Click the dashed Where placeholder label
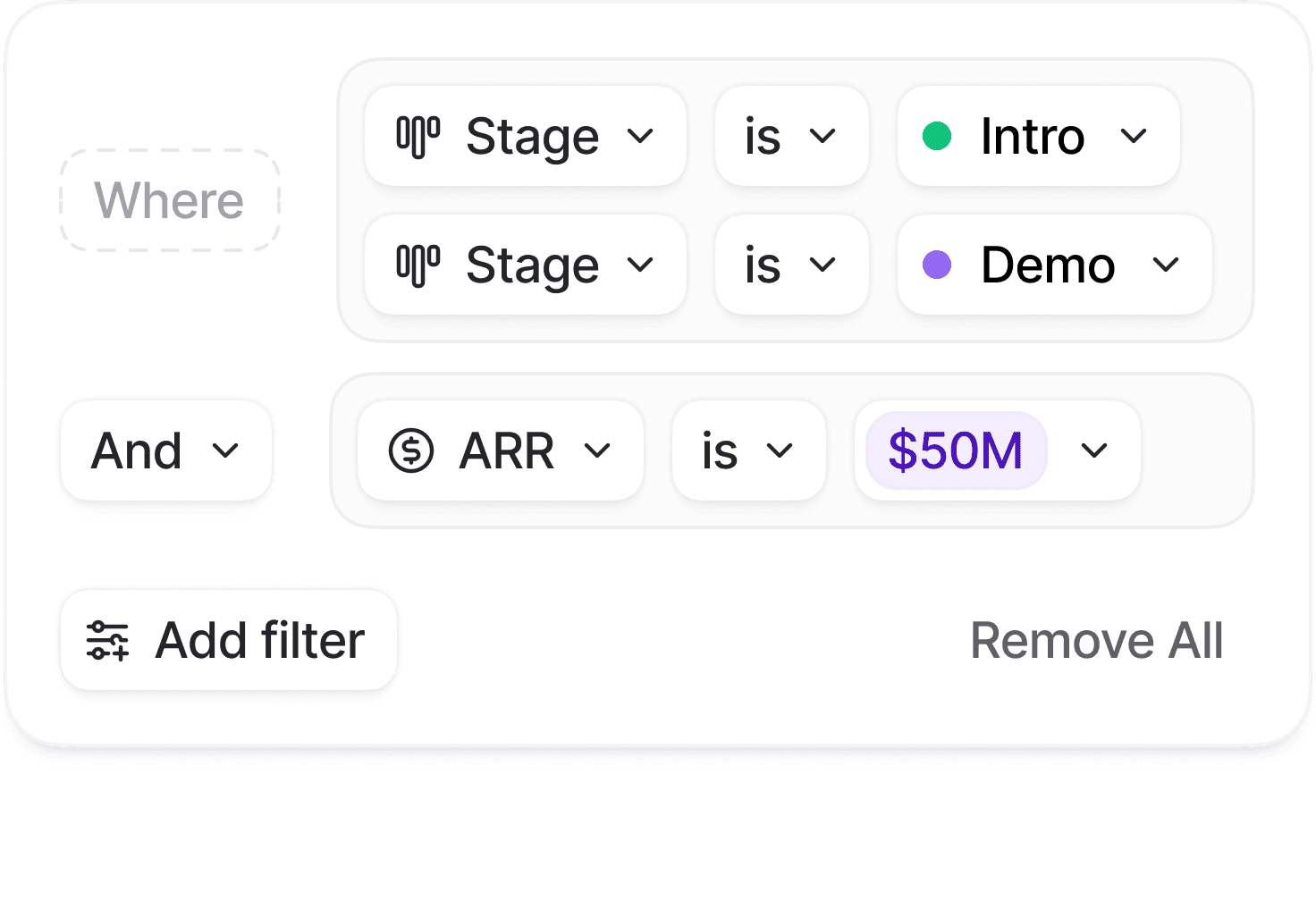The height and width of the screenshot is (901, 1316). [170, 200]
